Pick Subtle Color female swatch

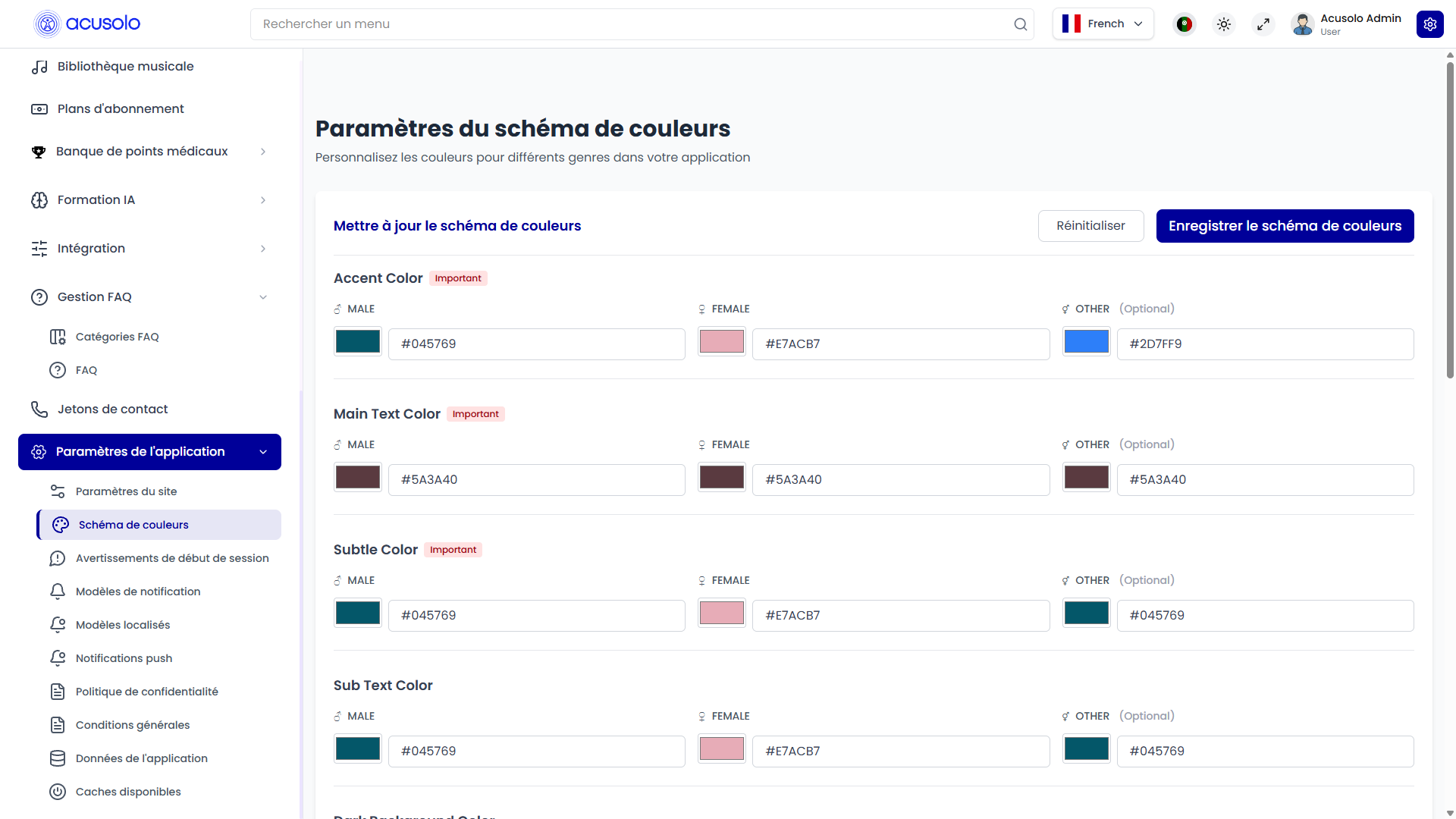coord(722,613)
